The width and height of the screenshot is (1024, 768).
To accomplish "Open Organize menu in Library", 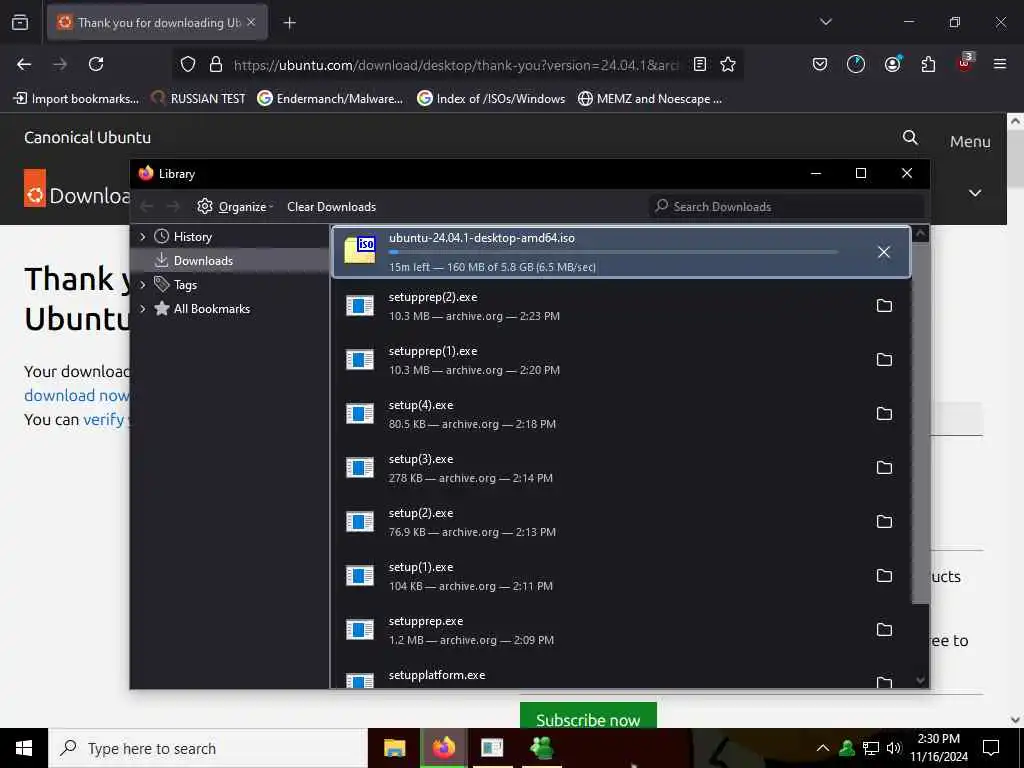I will [x=235, y=206].
